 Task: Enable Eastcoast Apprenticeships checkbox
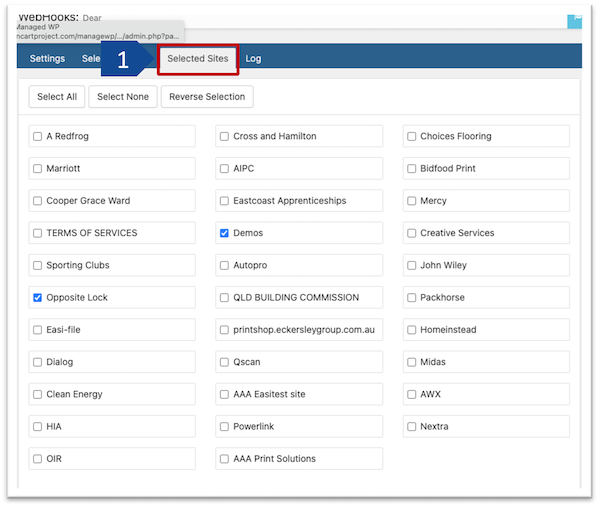tap(225, 201)
